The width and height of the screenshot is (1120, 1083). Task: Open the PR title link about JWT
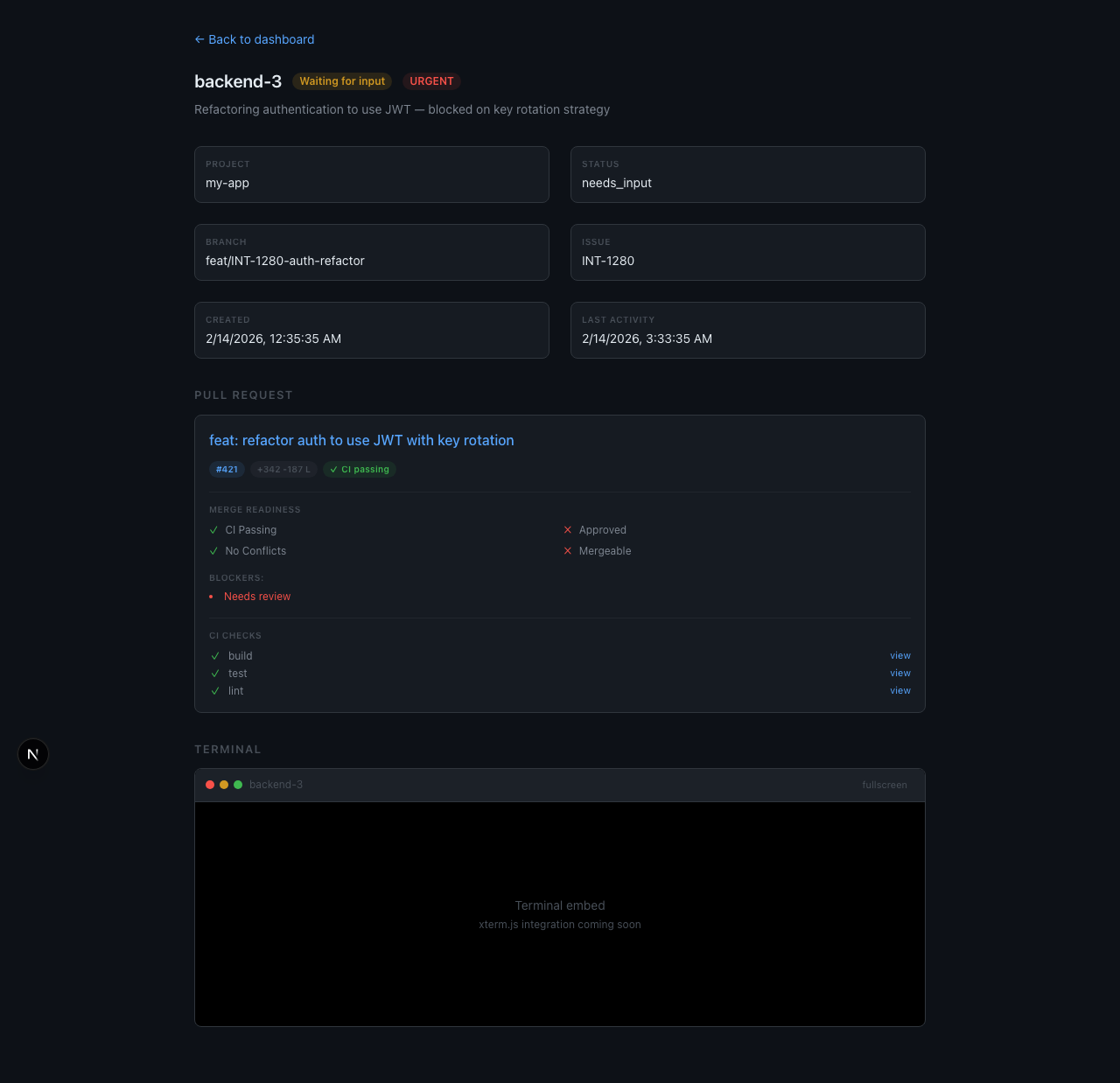click(361, 440)
